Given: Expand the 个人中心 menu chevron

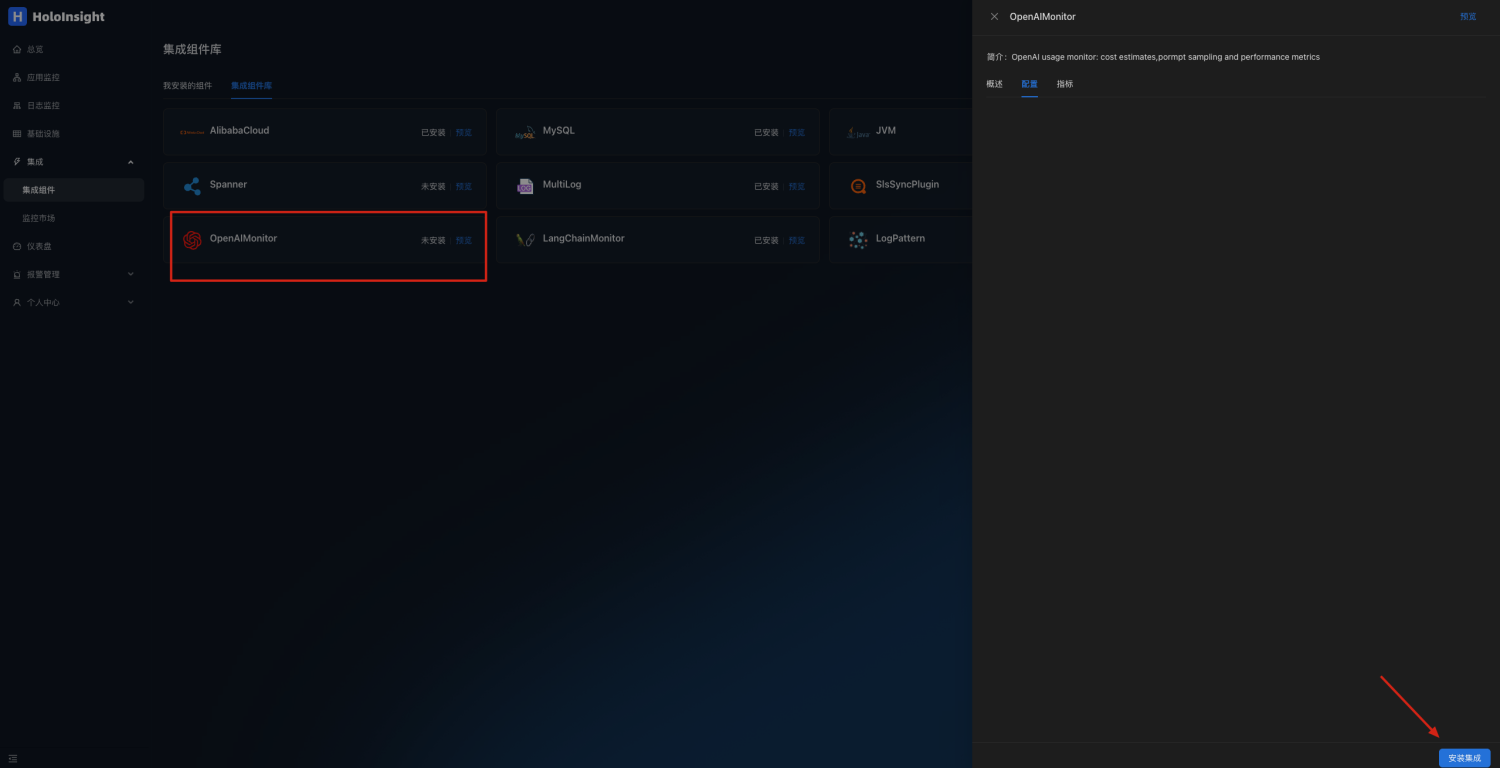Looking at the screenshot, I should 131,302.
